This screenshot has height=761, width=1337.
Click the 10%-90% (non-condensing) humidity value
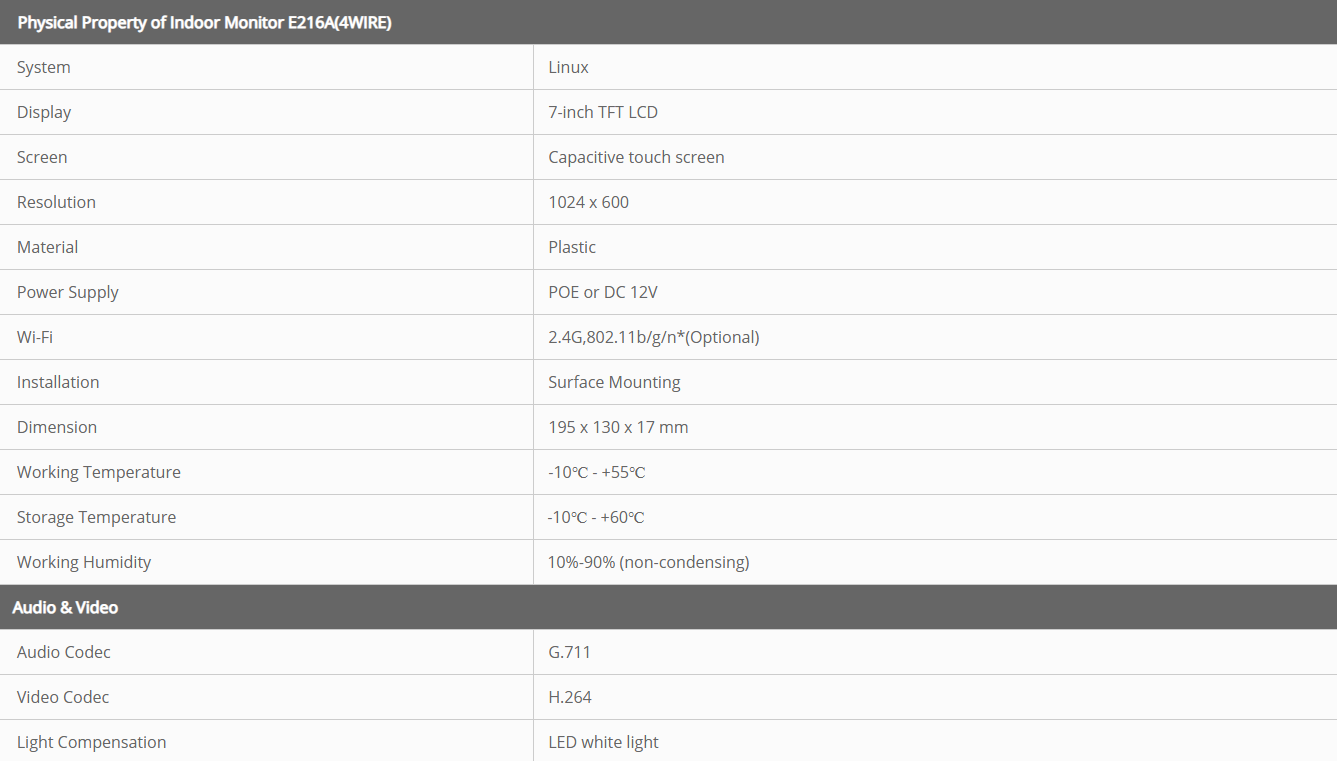[x=648, y=562]
